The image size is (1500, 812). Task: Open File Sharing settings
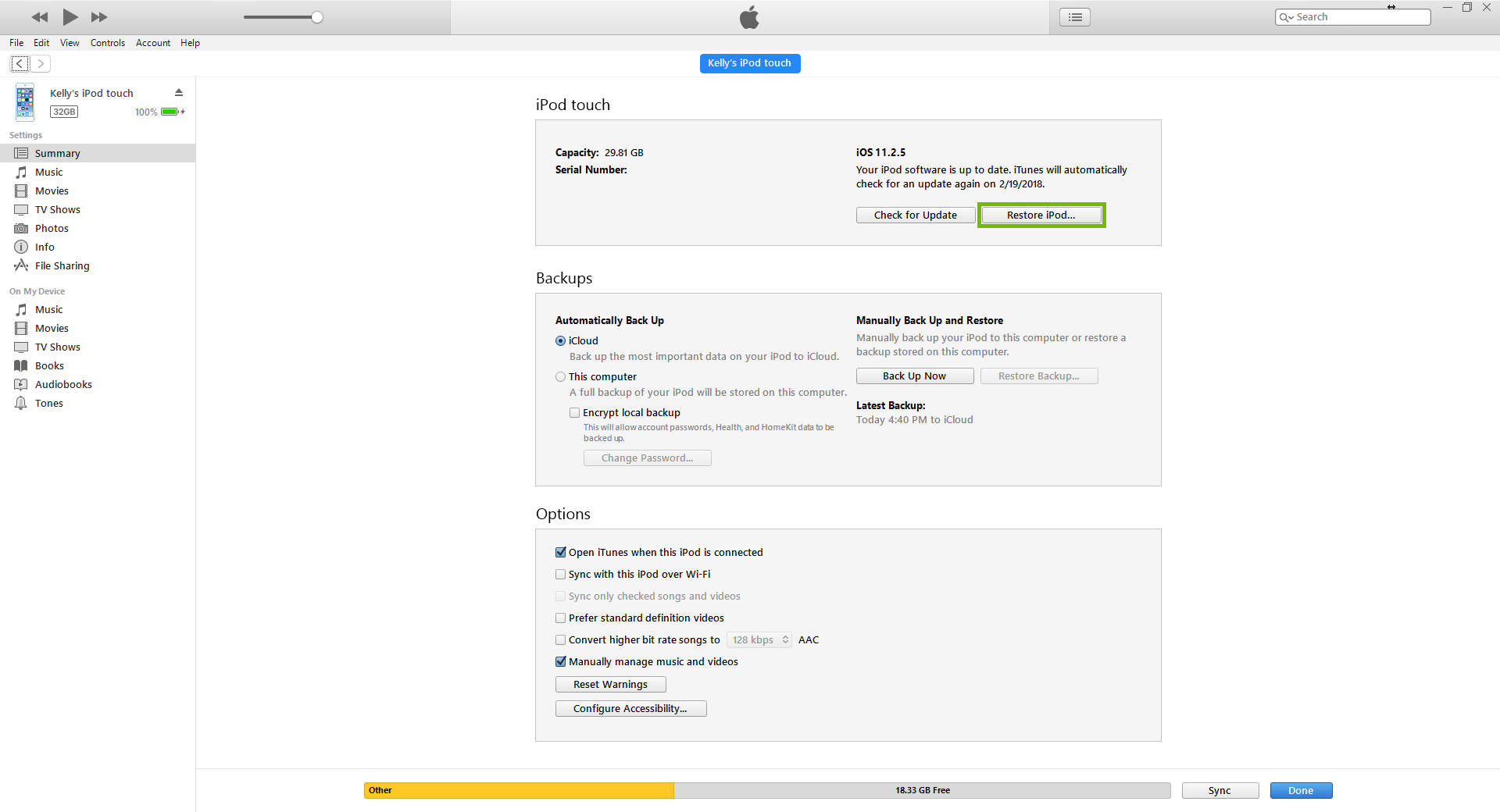coord(60,265)
